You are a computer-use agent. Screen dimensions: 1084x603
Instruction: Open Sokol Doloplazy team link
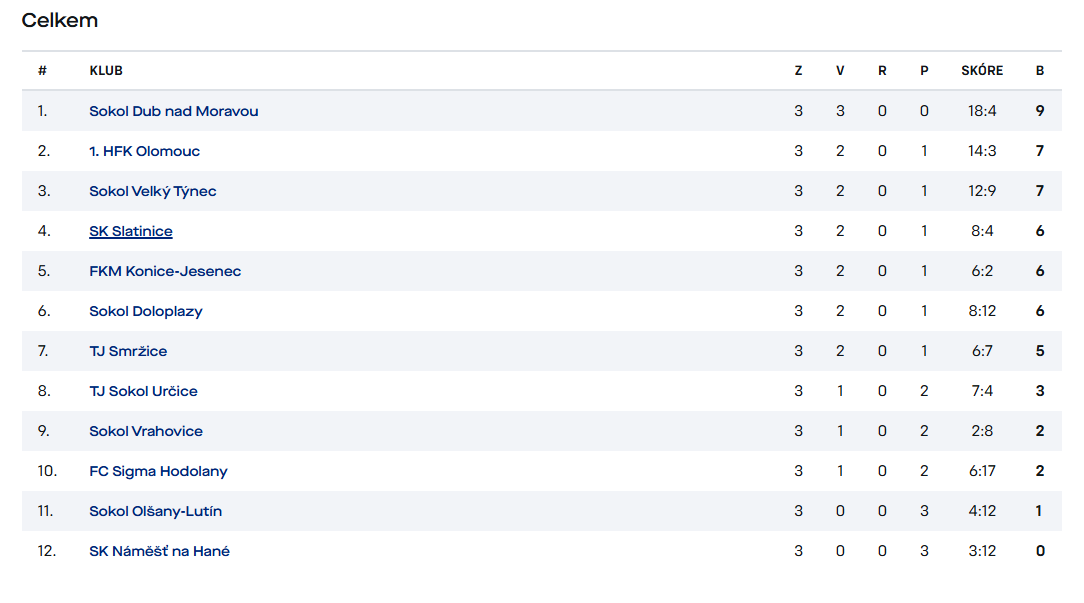tap(146, 311)
